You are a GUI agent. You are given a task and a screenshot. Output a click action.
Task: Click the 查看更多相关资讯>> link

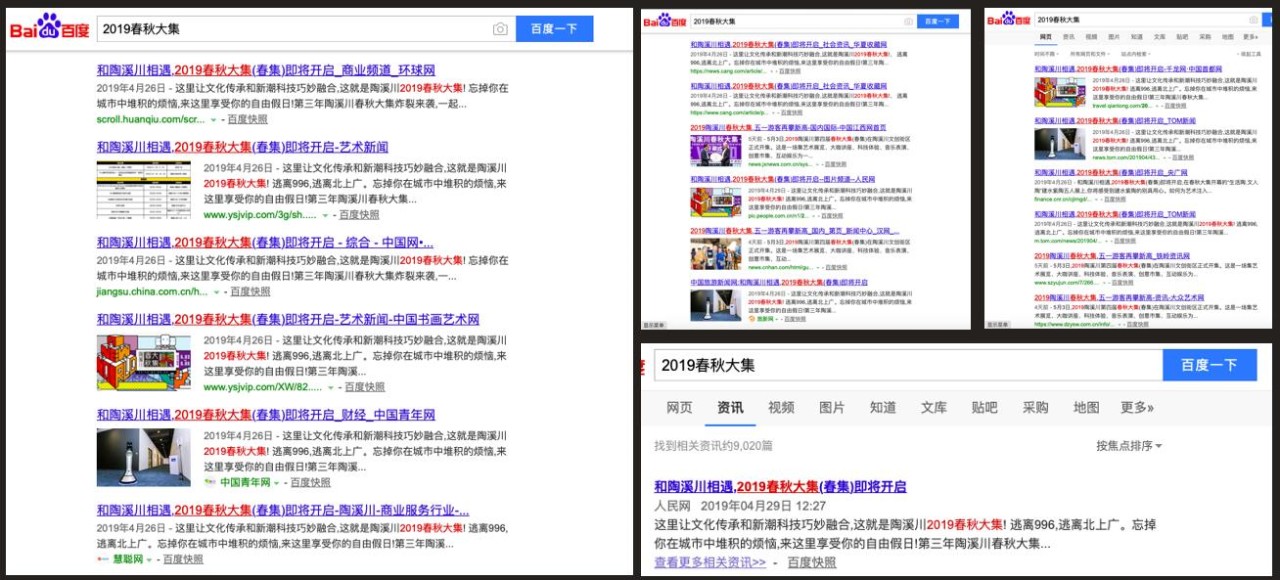(x=710, y=563)
